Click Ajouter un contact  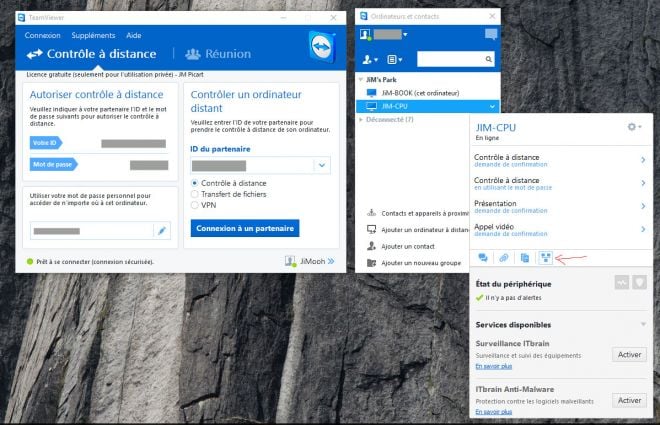click(401, 246)
